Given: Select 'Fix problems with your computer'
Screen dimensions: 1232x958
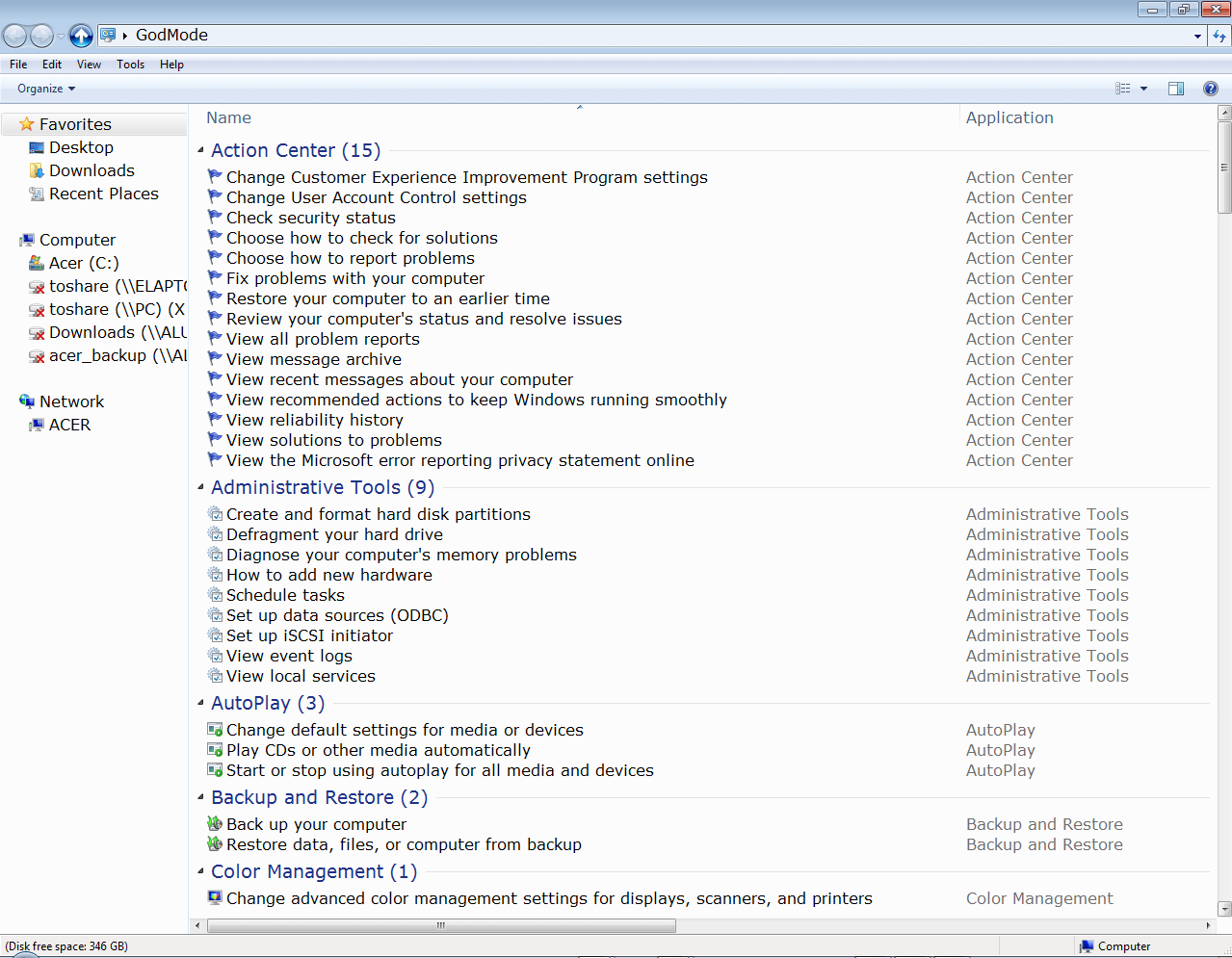Looking at the screenshot, I should coord(355,278).
